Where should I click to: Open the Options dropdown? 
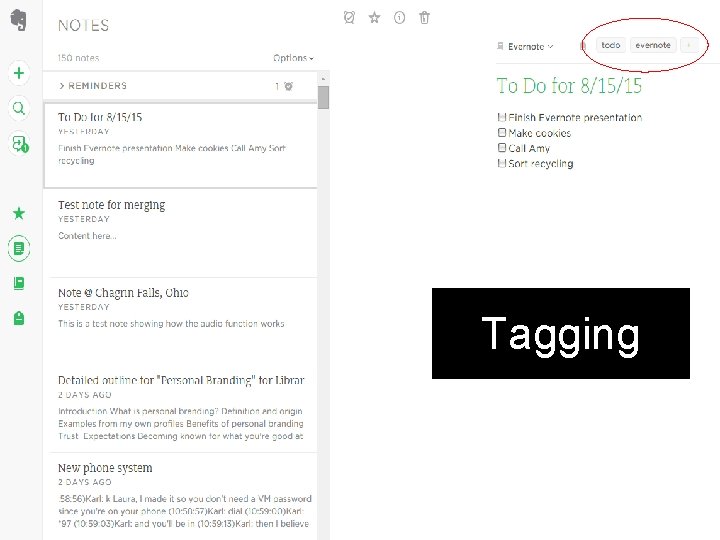coord(293,58)
